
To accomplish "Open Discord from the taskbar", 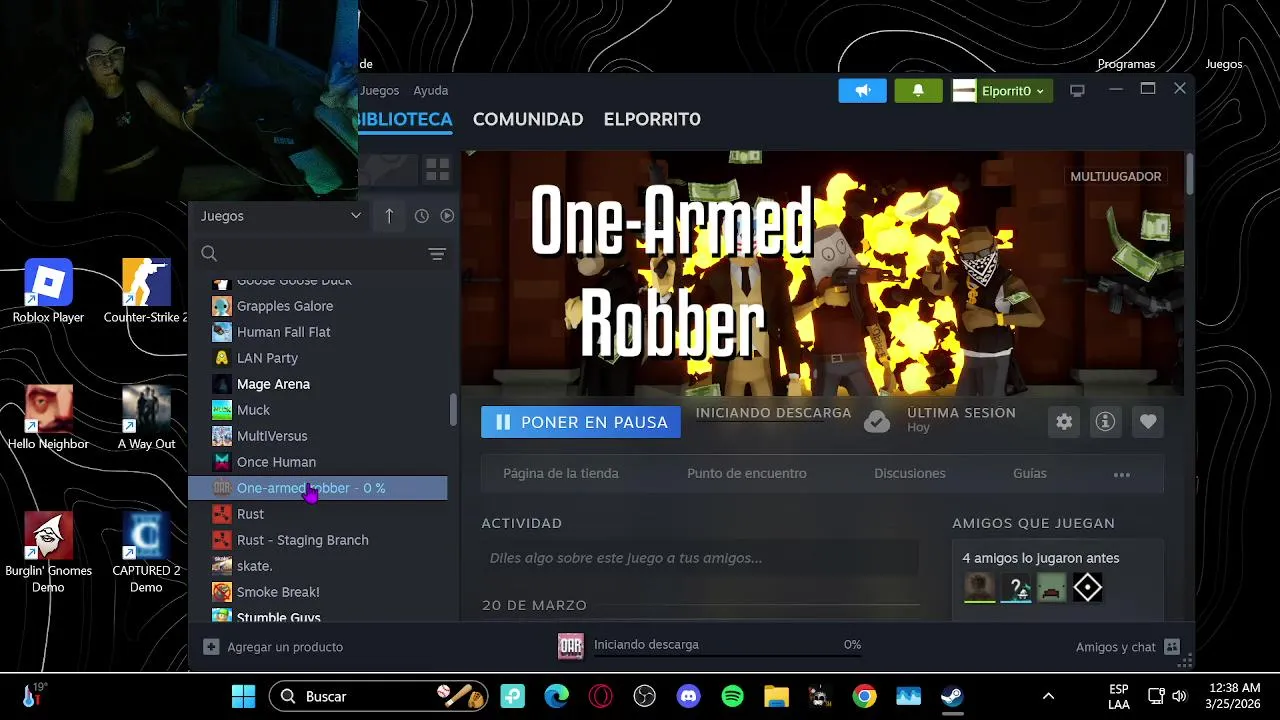I will pos(688,696).
